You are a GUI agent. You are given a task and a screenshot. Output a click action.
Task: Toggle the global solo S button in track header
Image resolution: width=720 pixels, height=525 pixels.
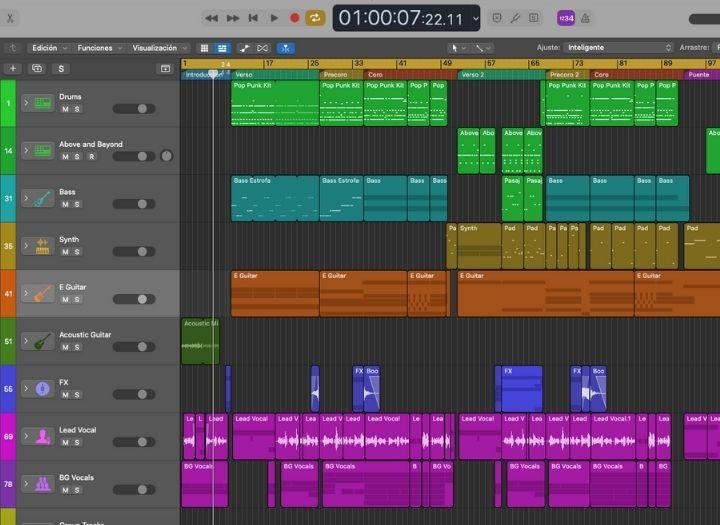click(61, 68)
